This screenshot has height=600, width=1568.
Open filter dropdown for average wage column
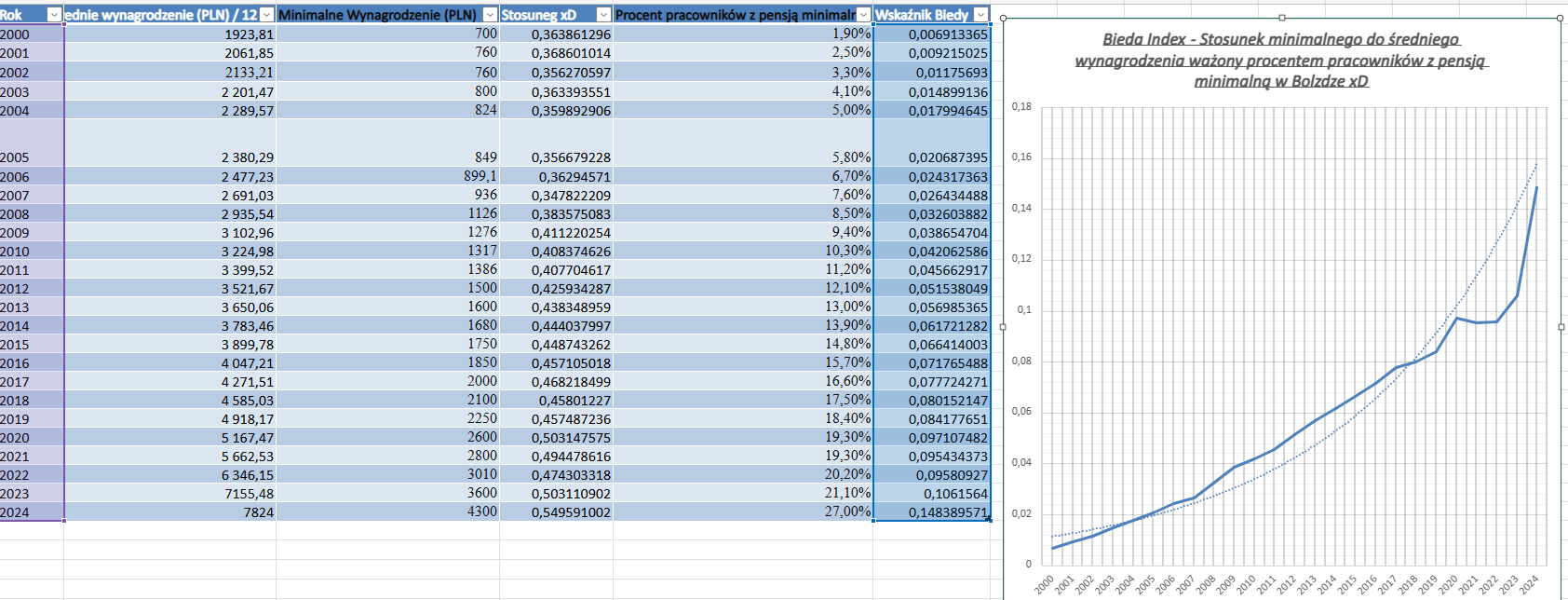pos(267,15)
